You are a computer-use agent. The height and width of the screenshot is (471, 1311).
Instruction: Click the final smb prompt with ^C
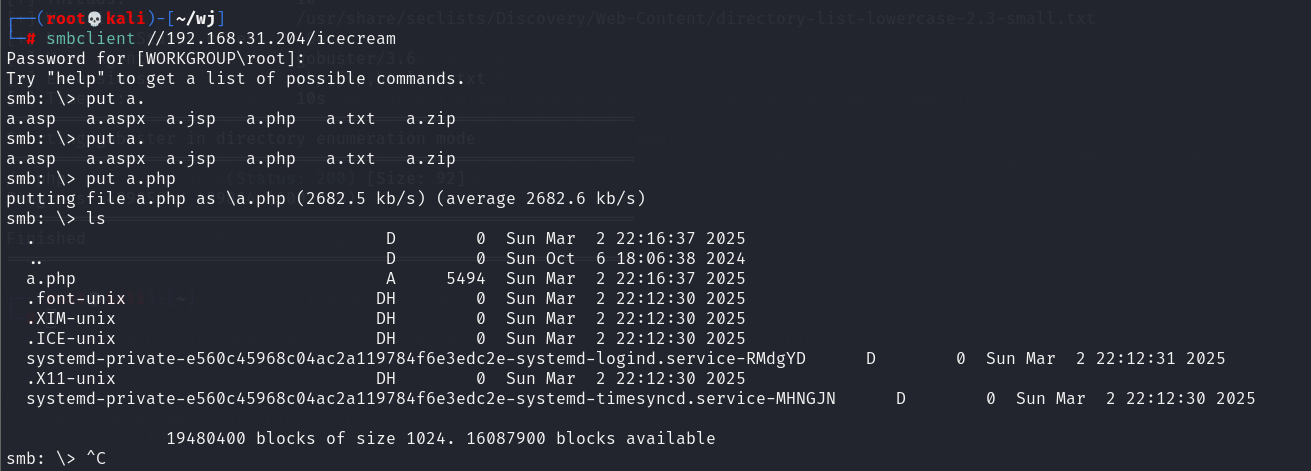(56, 458)
